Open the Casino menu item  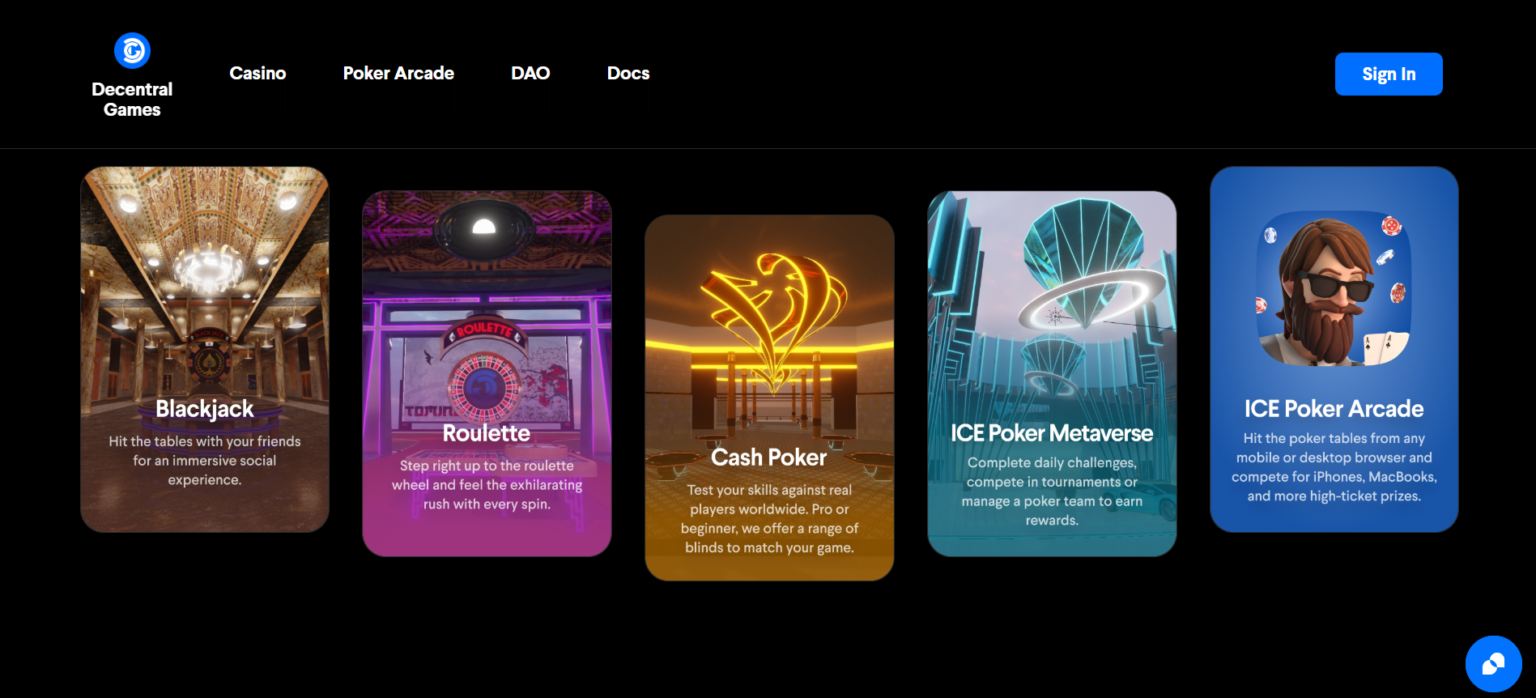pos(258,73)
